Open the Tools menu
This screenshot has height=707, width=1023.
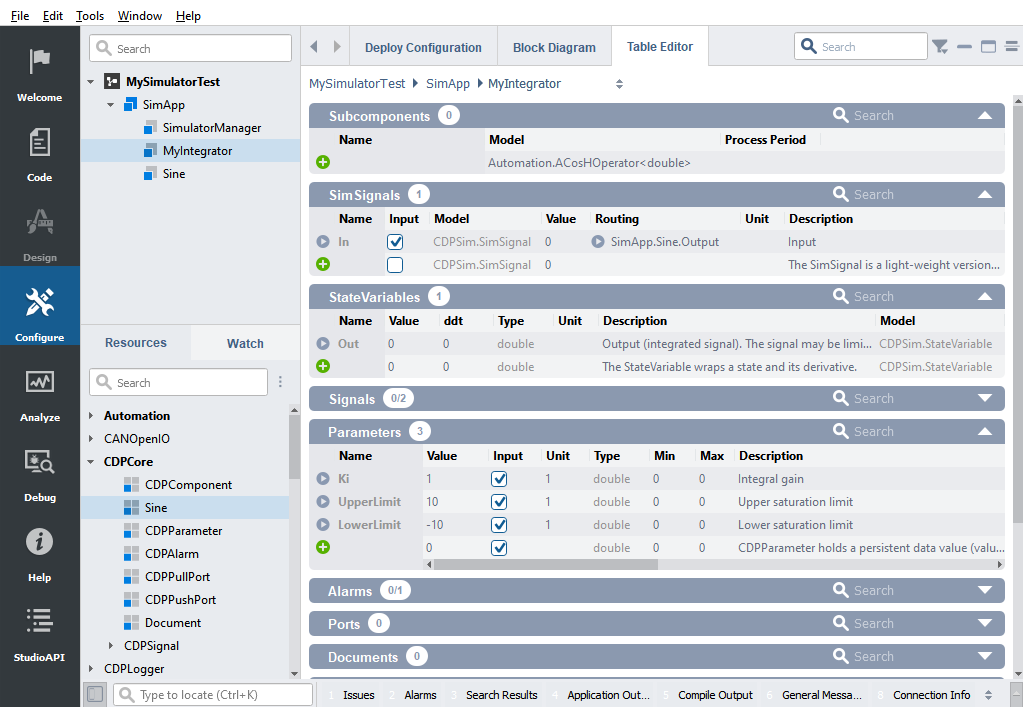(x=90, y=16)
